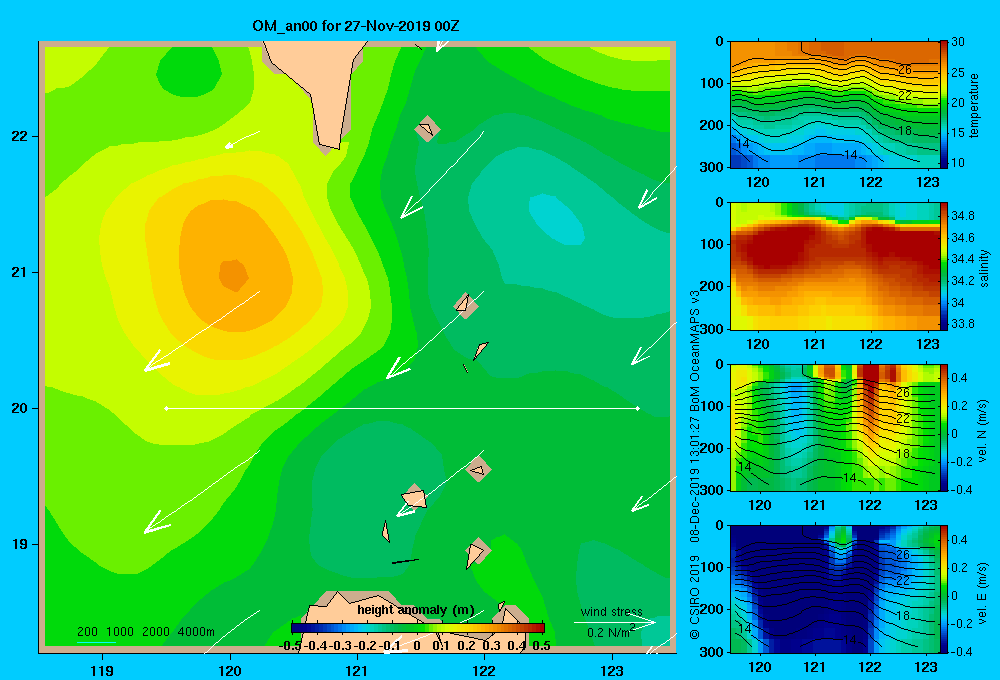Click the 'vel. N (m/s)' label
The height and width of the screenshot is (680, 1000).
coord(983,431)
